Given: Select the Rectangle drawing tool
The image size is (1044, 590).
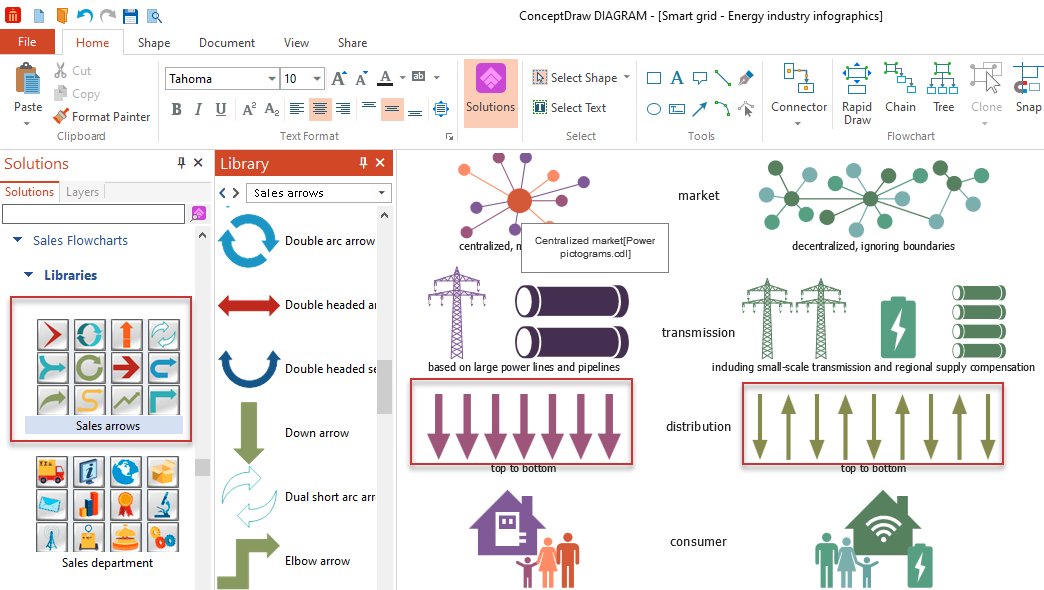Looking at the screenshot, I should [654, 79].
